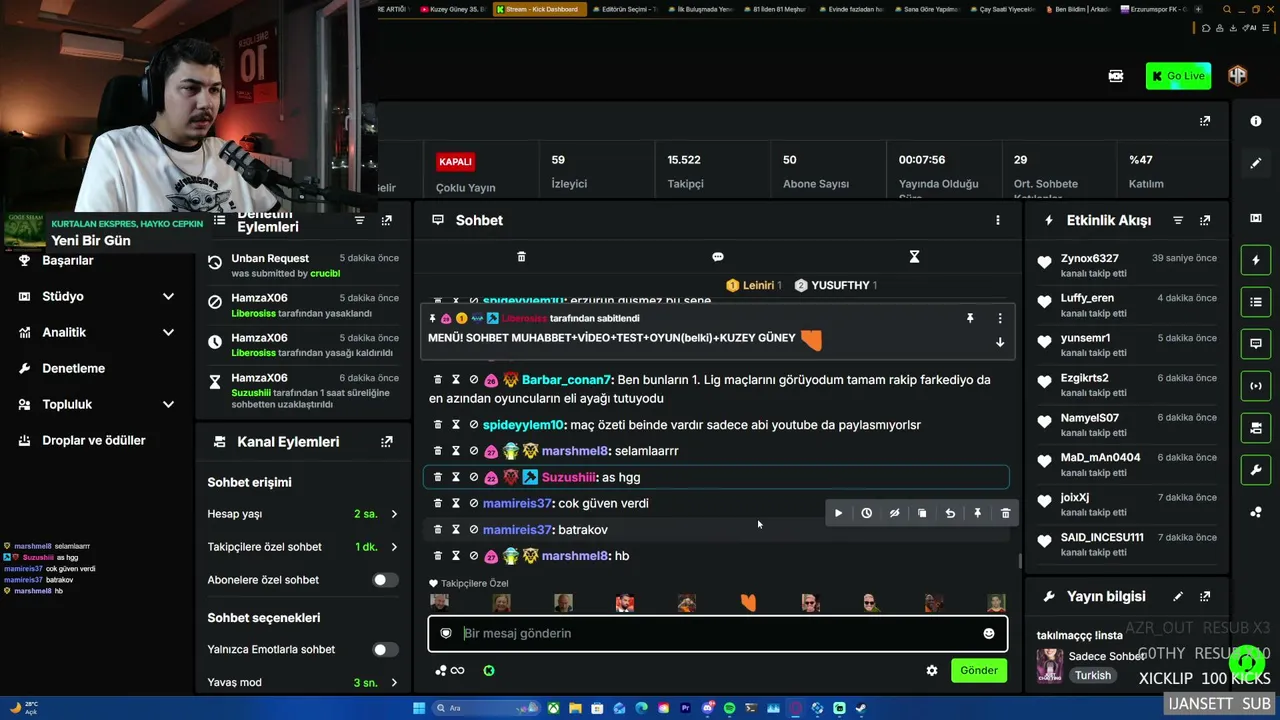Click the info icon in right rail
The width and height of the screenshot is (1280, 720).
[1256, 121]
